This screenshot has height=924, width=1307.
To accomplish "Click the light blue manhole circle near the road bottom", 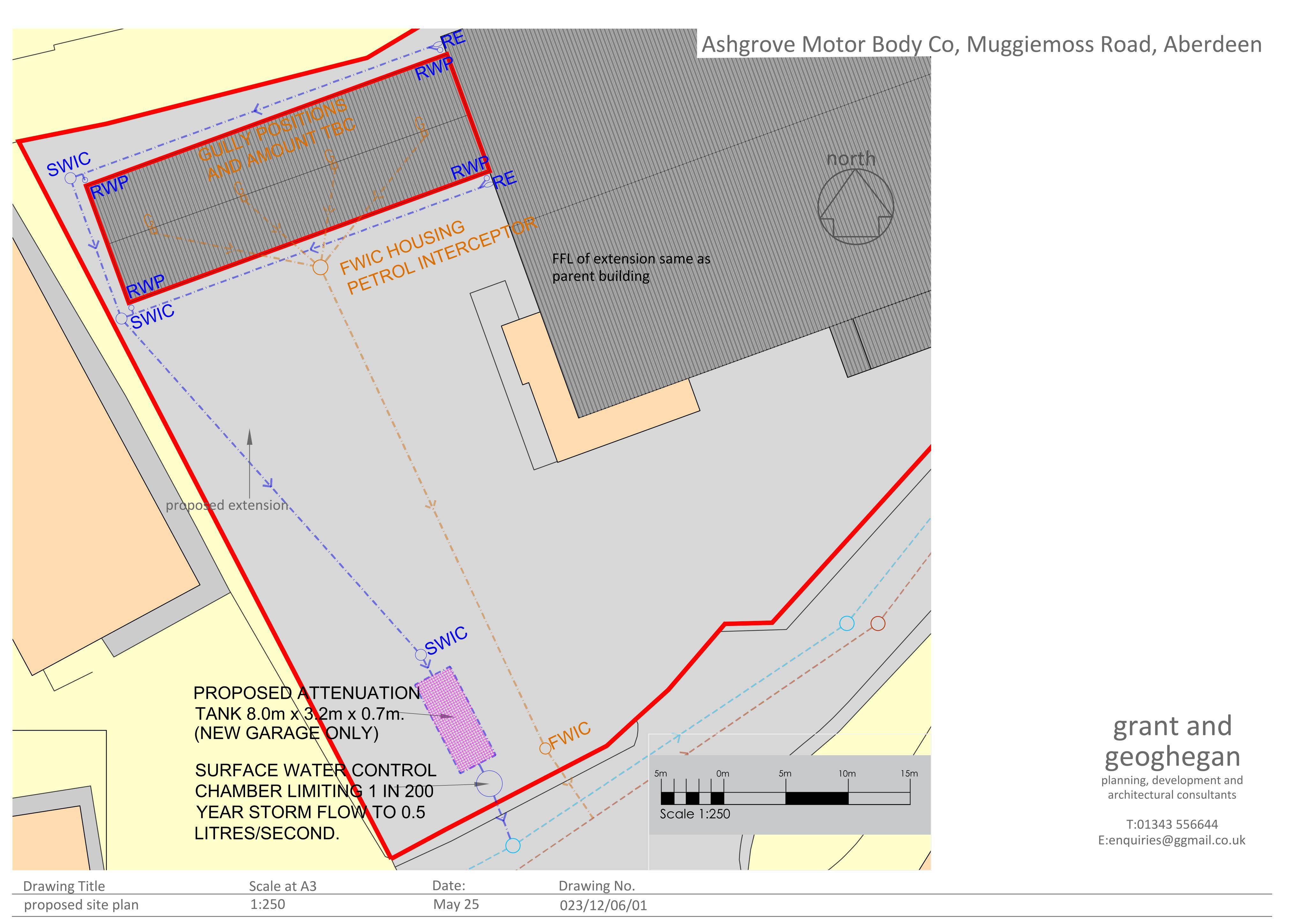I will tap(513, 846).
